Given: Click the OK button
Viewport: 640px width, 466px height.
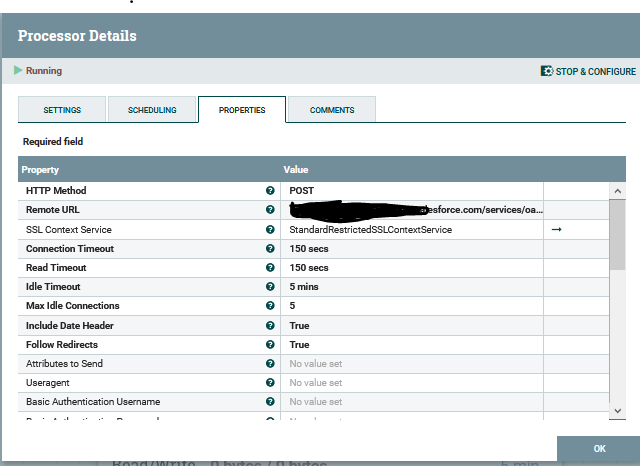Looking at the screenshot, I should tap(599, 448).
